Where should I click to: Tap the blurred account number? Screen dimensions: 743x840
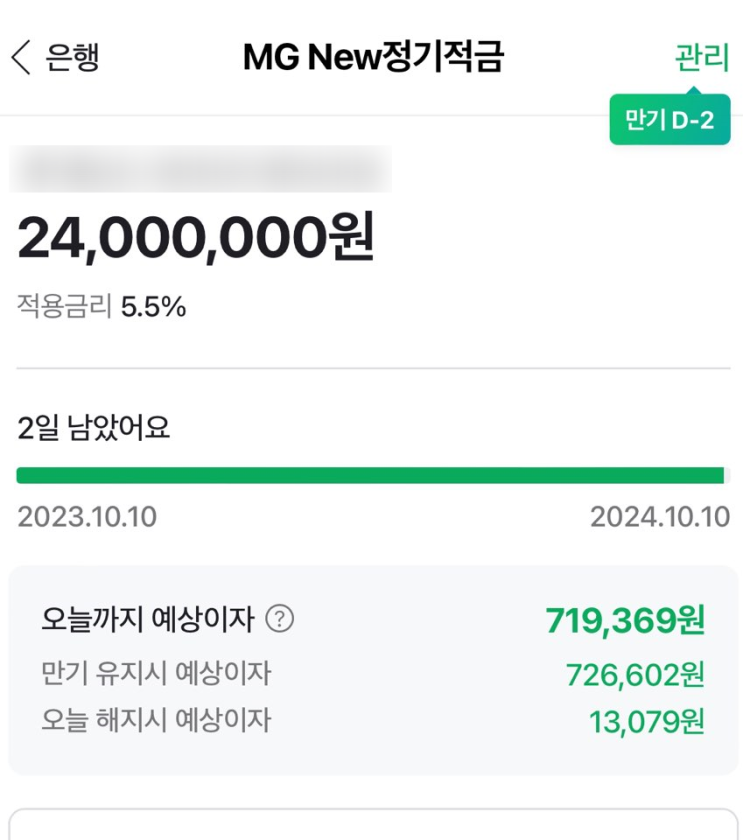click(x=200, y=169)
